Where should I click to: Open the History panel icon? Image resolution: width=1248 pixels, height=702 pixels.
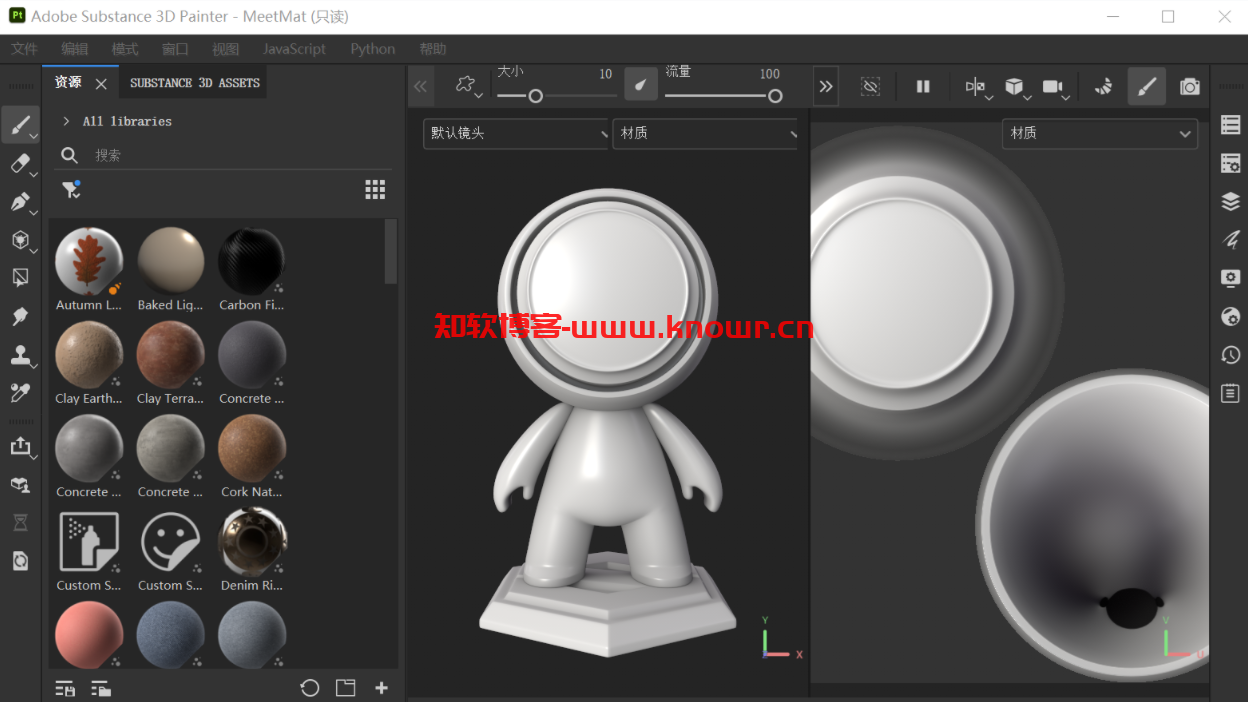pyautogui.click(x=1231, y=355)
